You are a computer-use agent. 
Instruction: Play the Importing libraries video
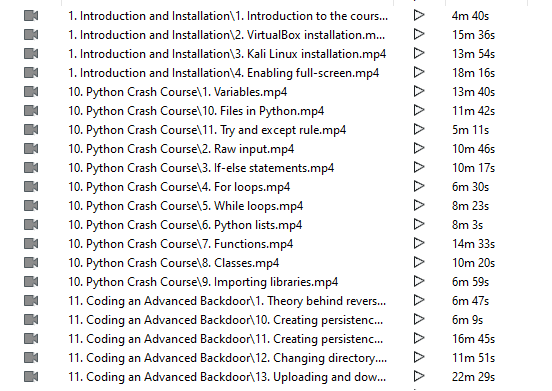[x=419, y=282]
